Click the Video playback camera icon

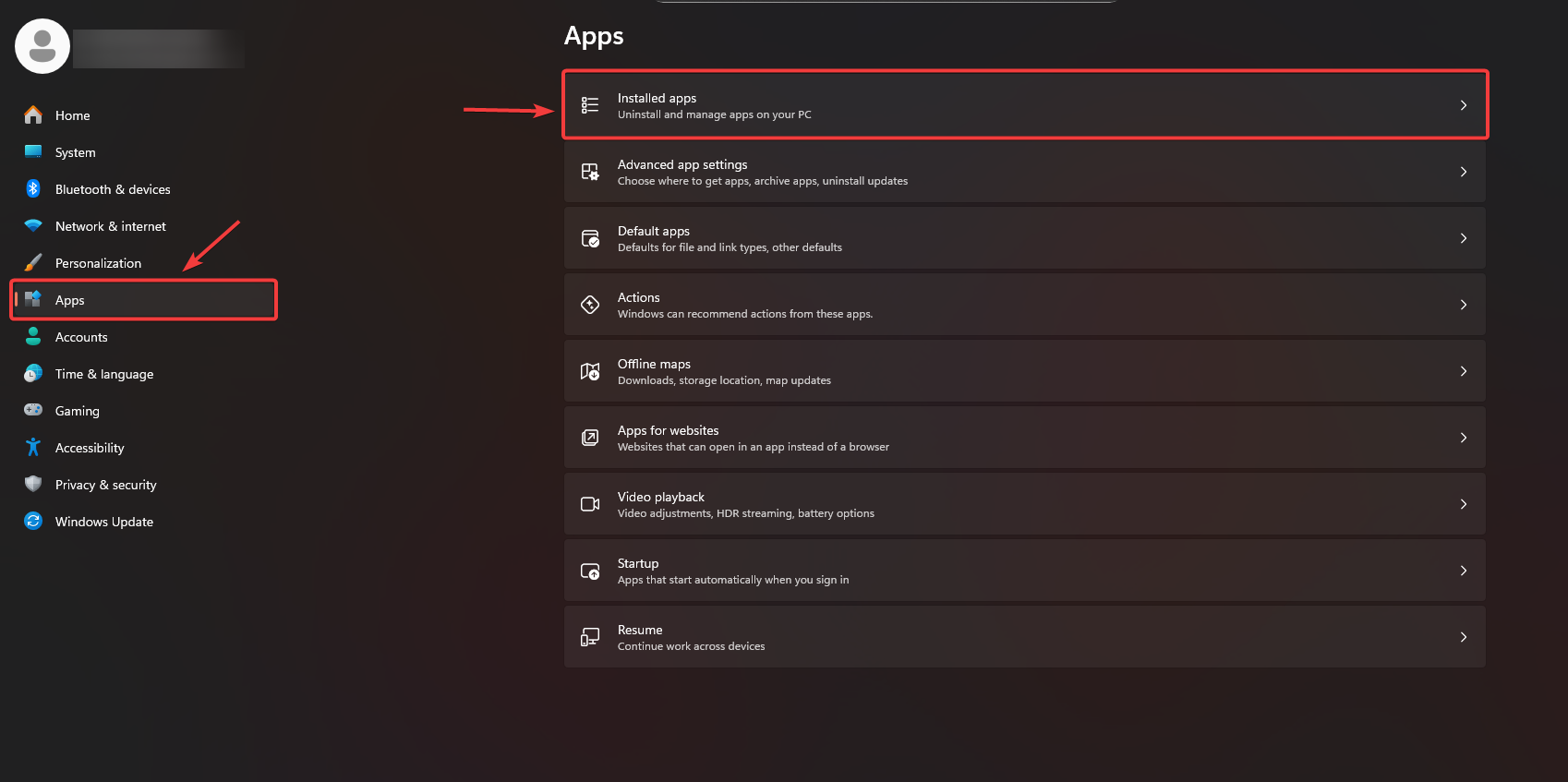(x=590, y=504)
